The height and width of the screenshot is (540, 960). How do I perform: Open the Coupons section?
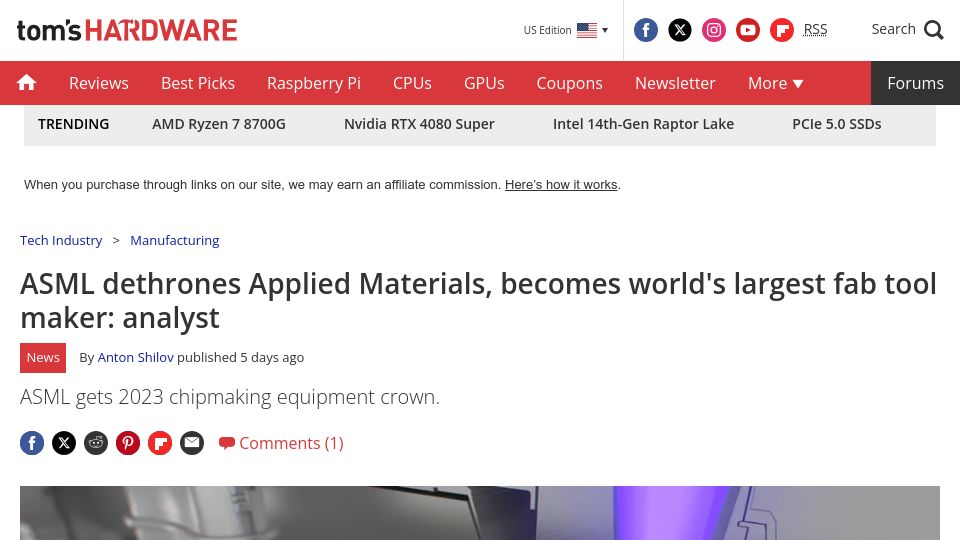[569, 83]
